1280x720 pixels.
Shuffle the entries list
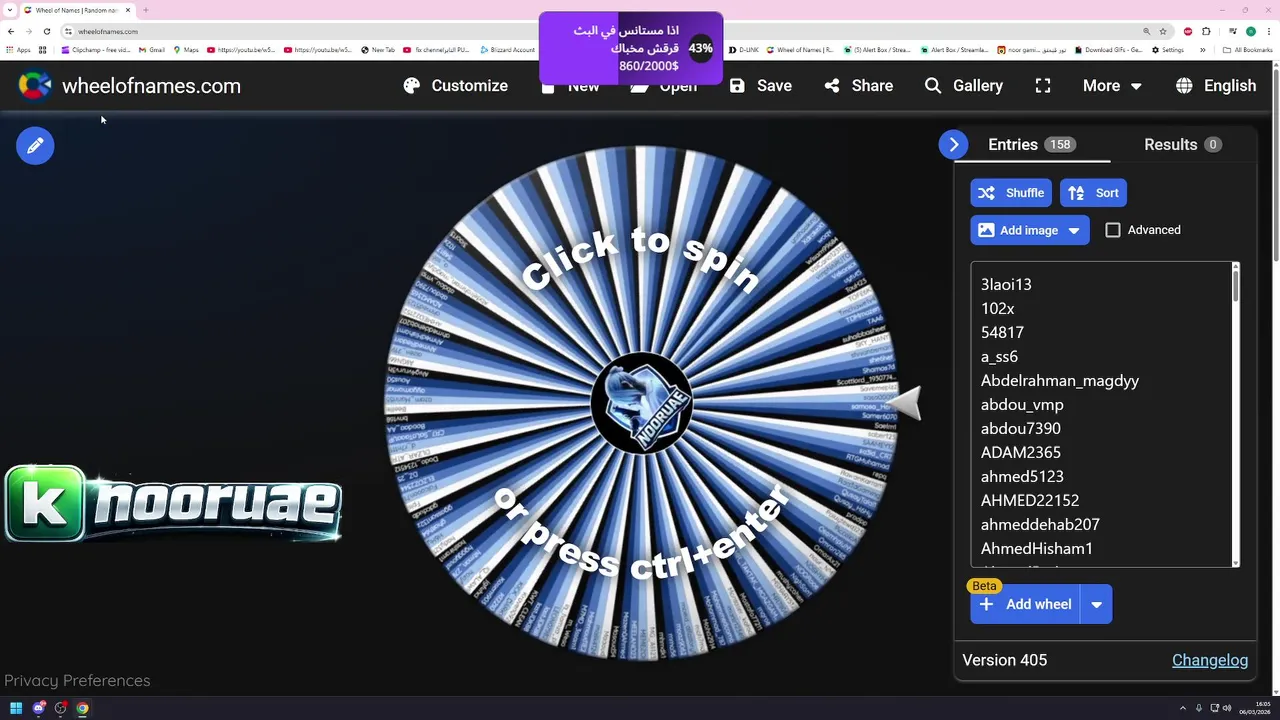(1012, 193)
